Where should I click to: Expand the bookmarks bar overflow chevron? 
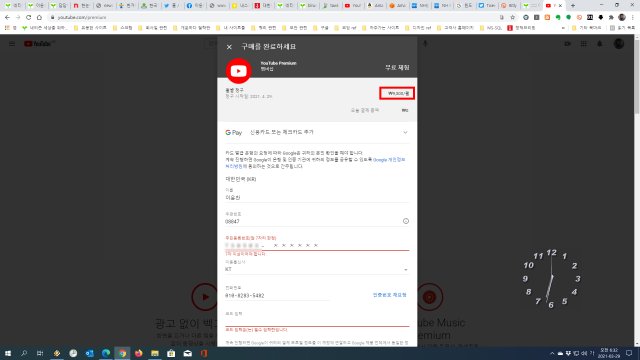click(563, 28)
